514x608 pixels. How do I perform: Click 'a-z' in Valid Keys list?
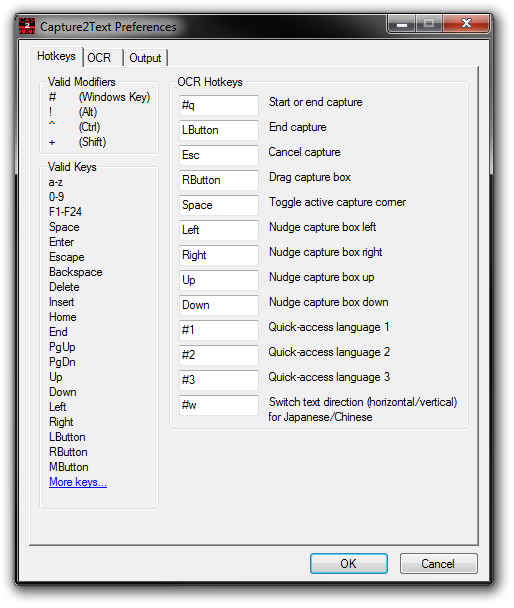55,182
